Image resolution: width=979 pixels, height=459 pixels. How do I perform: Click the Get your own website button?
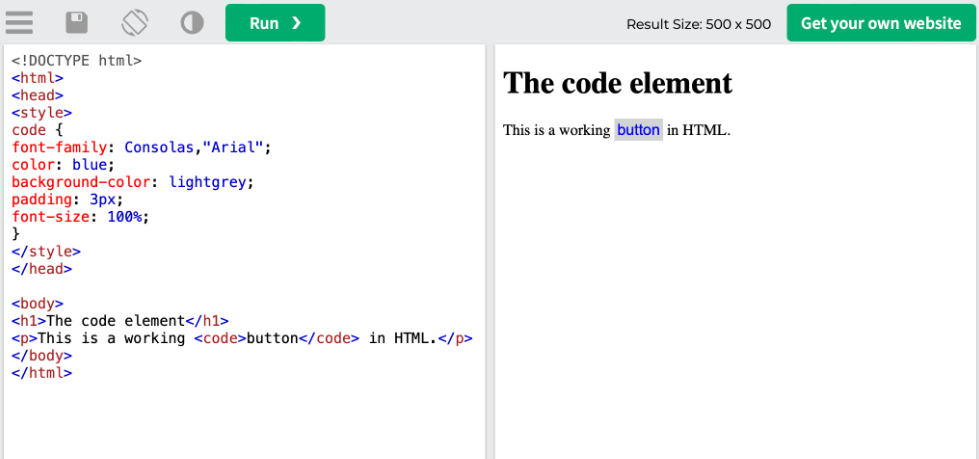[880, 23]
